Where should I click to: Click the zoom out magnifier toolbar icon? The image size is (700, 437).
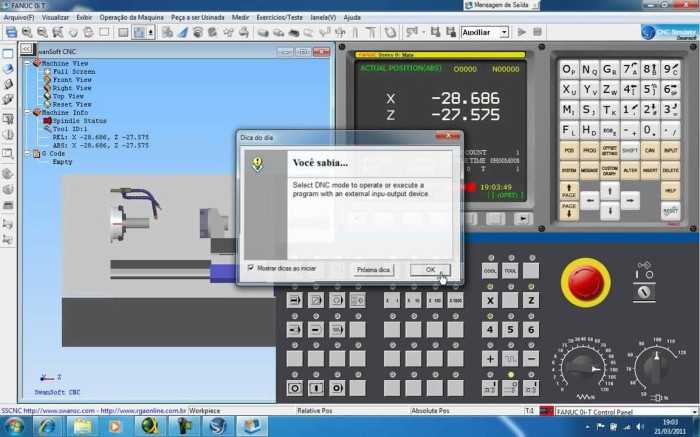(x=42, y=32)
